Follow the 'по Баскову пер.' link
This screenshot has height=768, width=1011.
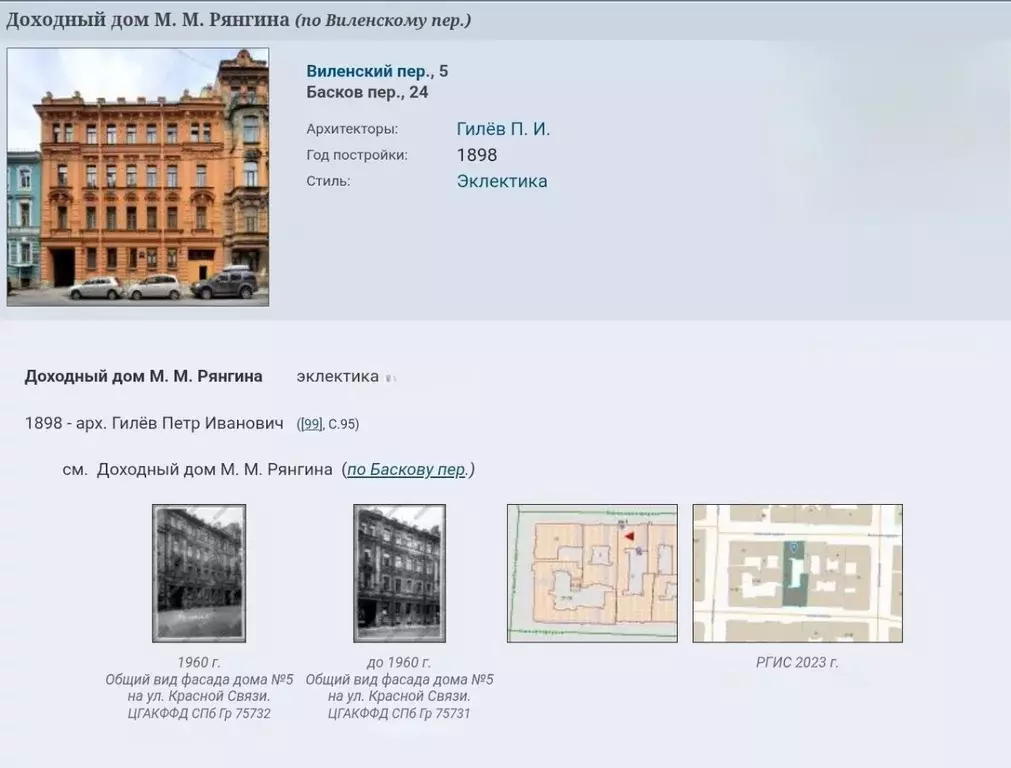point(407,470)
